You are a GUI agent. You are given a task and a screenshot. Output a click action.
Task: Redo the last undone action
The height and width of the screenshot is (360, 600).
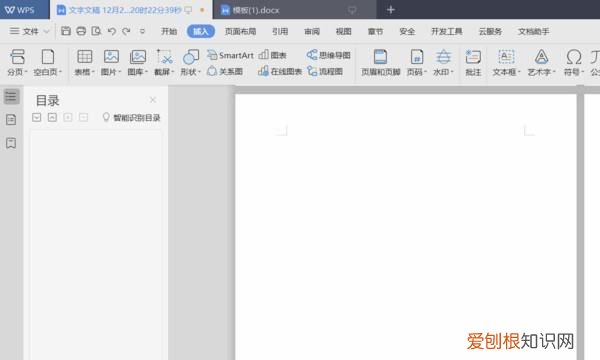tap(126, 31)
